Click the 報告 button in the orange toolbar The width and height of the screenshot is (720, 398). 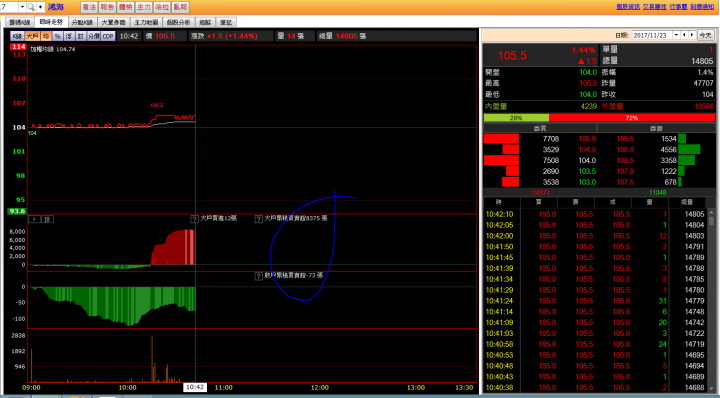(x=107, y=7)
